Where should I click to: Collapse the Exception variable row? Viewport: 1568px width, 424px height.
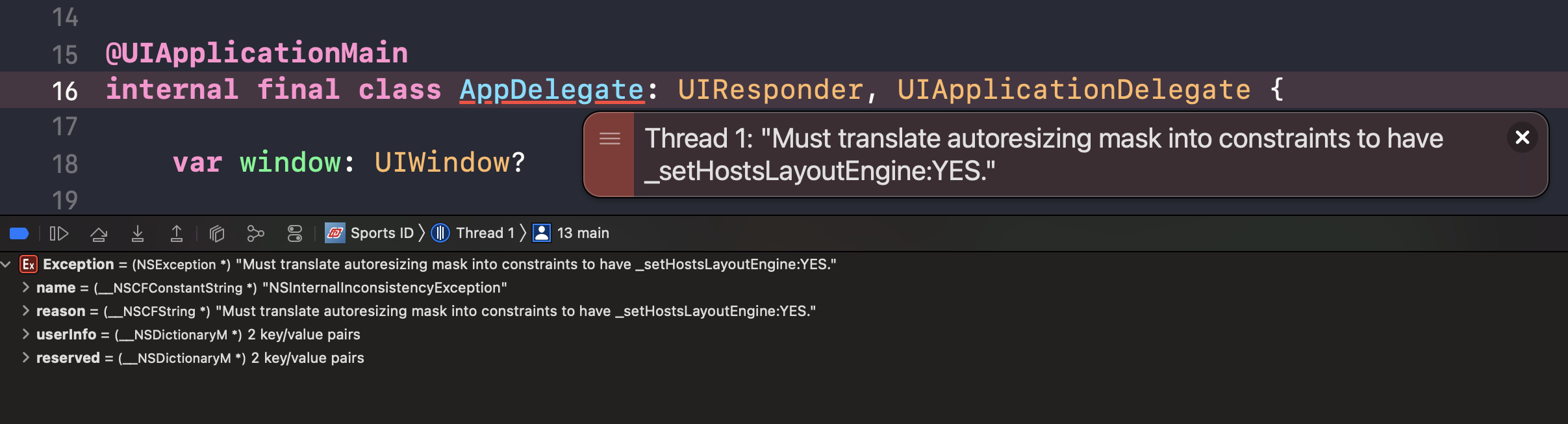pyautogui.click(x=6, y=265)
